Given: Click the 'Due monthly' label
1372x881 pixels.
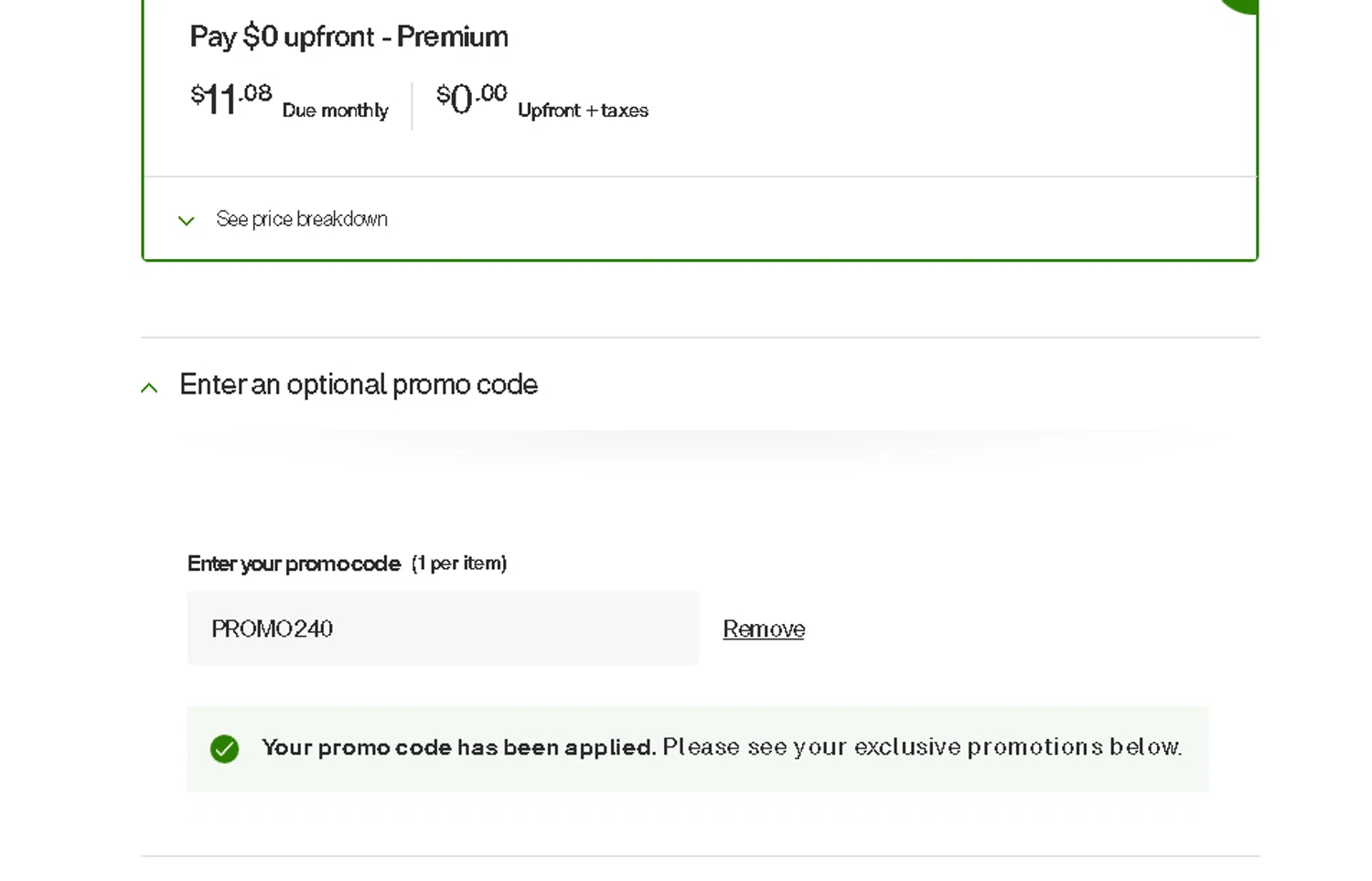Looking at the screenshot, I should 335,111.
